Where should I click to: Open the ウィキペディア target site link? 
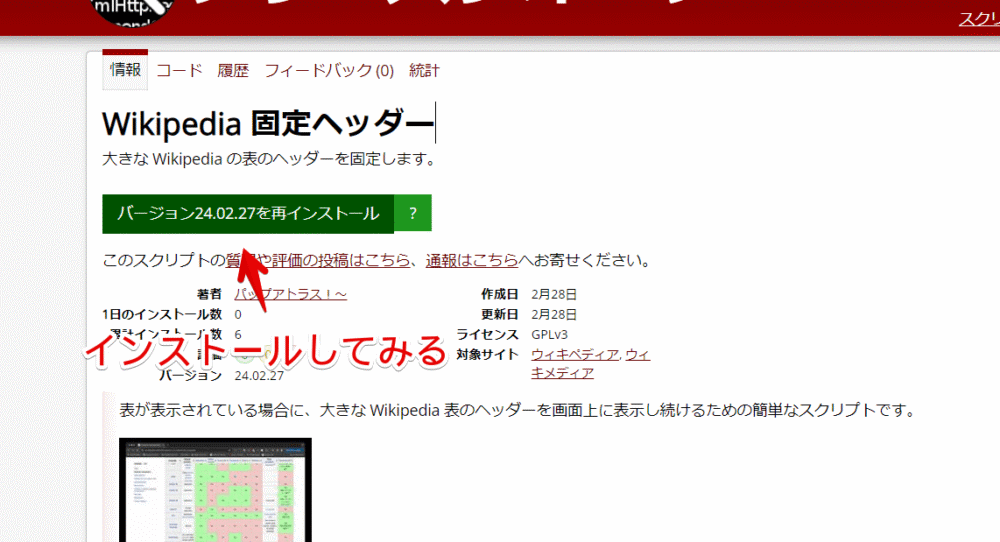[575, 355]
